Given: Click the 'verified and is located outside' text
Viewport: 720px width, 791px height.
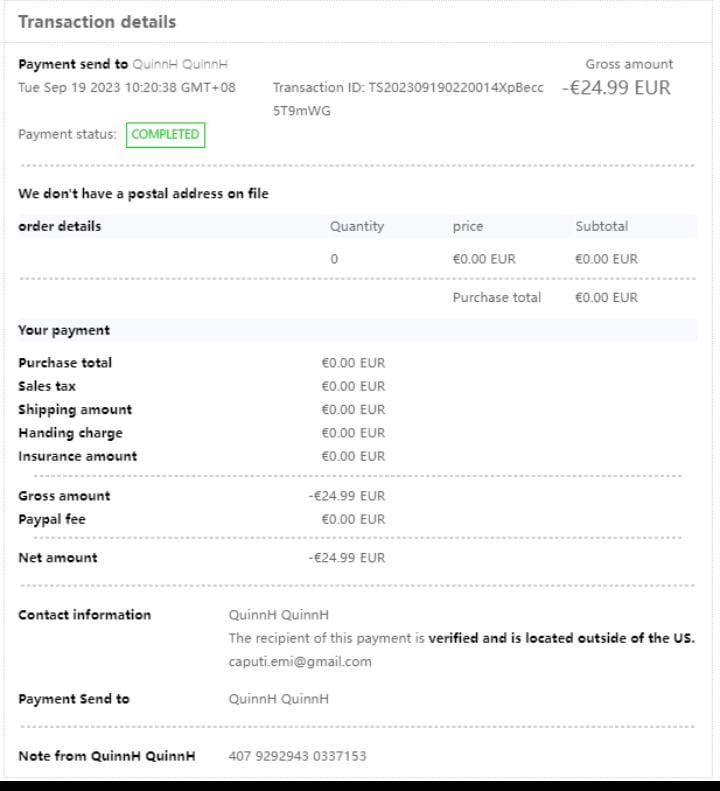Looking at the screenshot, I should (x=561, y=638).
